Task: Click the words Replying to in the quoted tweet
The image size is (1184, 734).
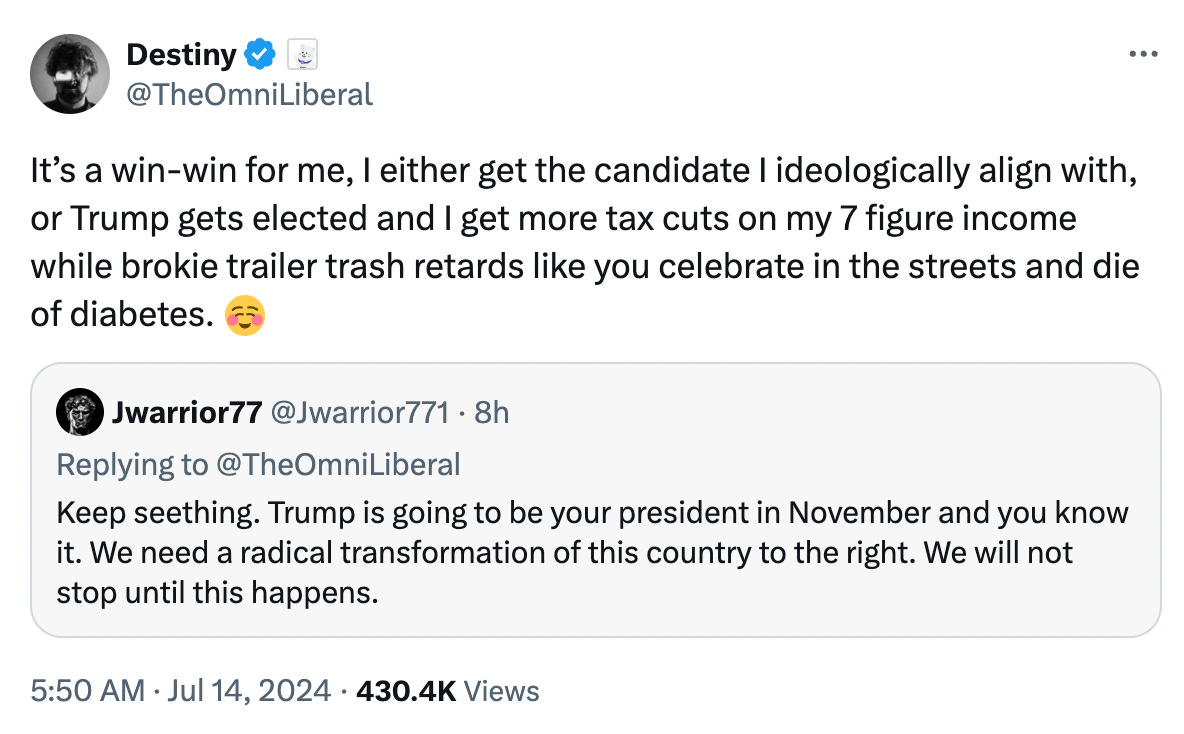Action: 131,464
